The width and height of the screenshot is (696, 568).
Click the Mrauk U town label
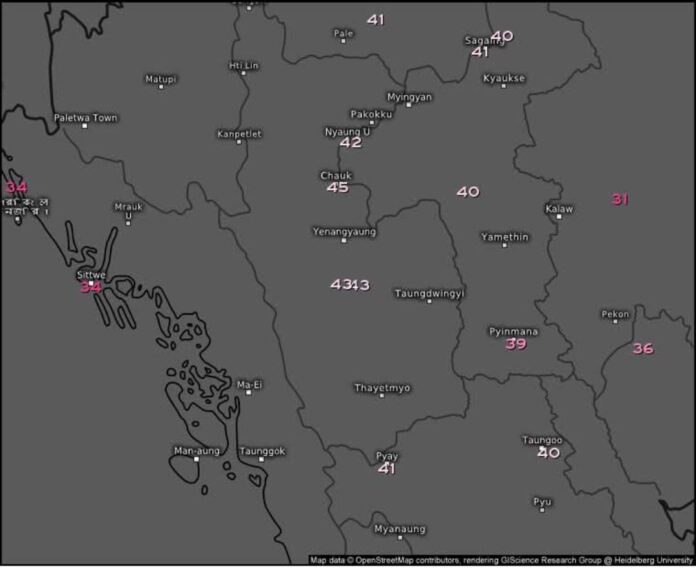[x=128, y=211]
